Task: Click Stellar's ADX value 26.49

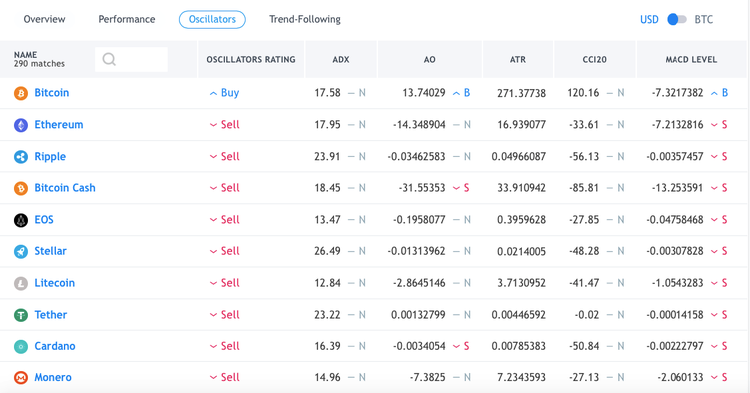Action: (327, 251)
